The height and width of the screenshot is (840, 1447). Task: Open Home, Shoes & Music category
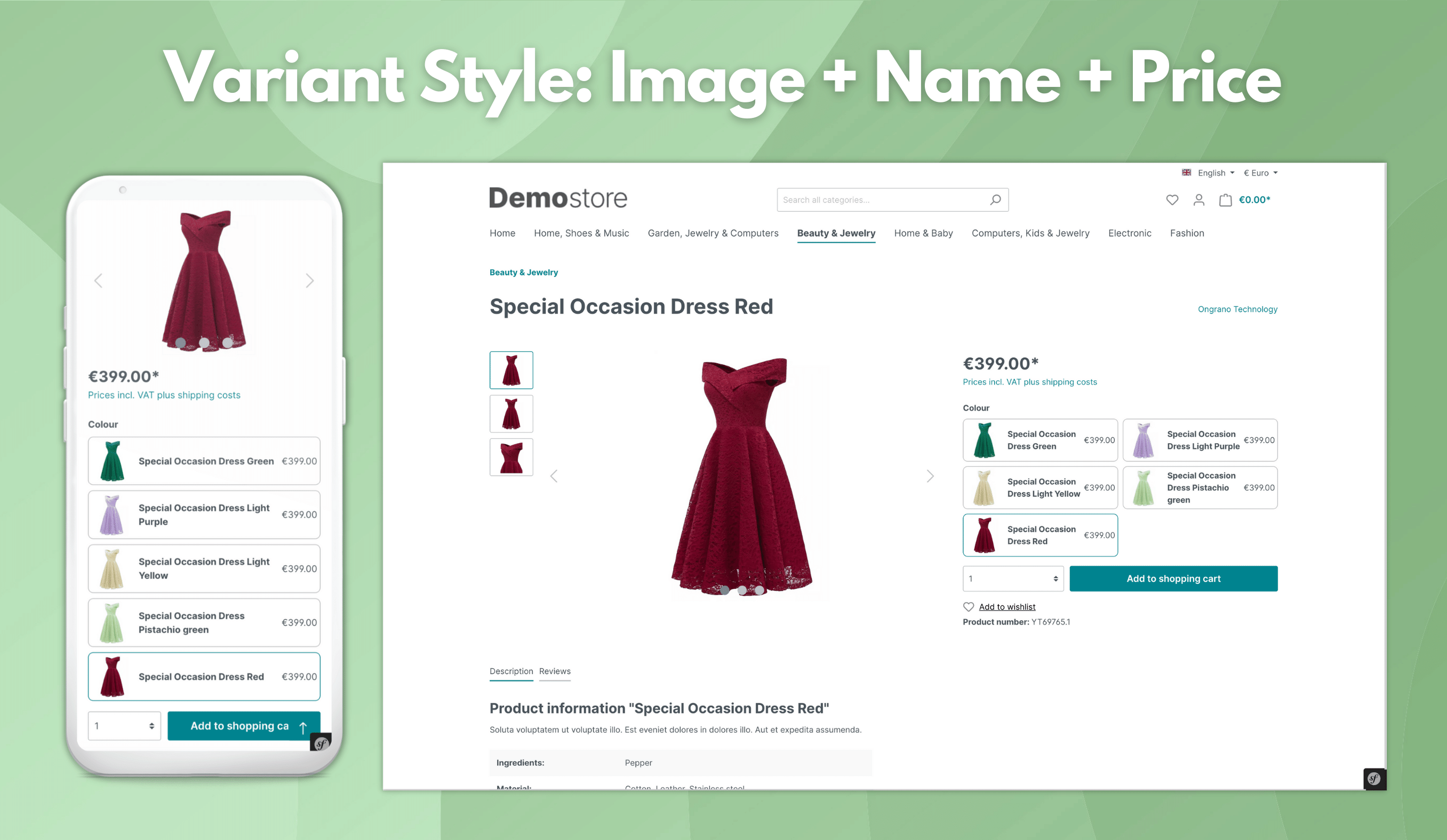[x=581, y=233]
